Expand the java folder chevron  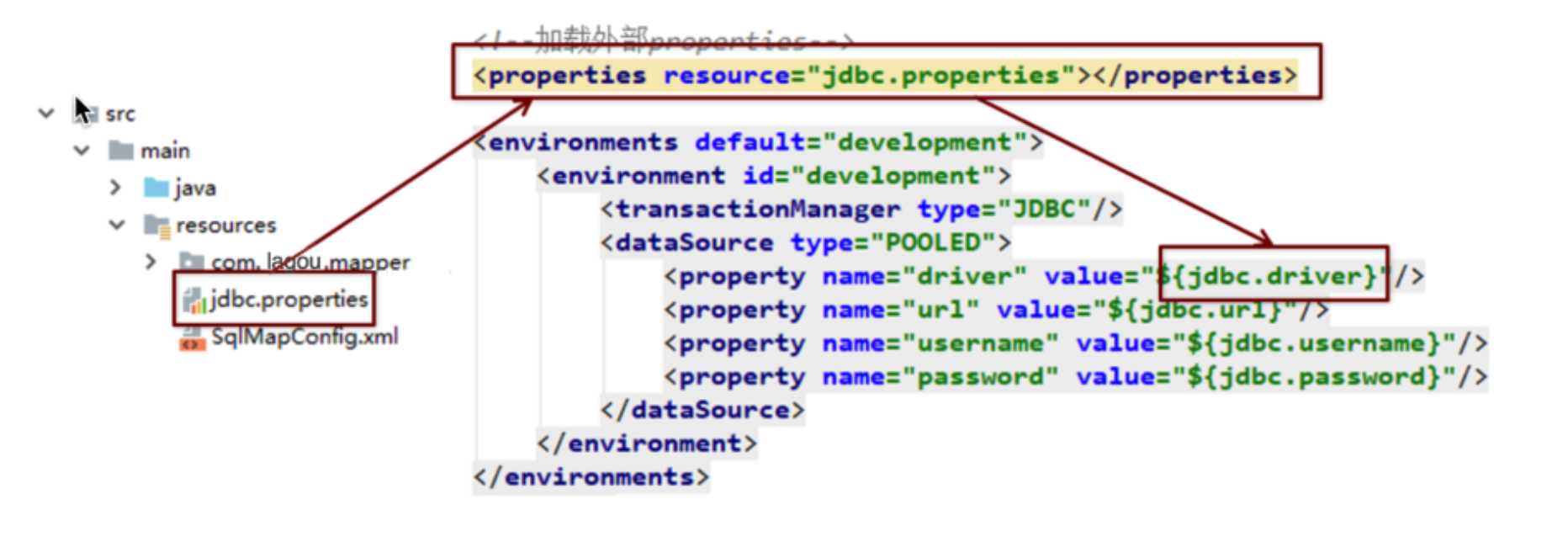coord(115,187)
